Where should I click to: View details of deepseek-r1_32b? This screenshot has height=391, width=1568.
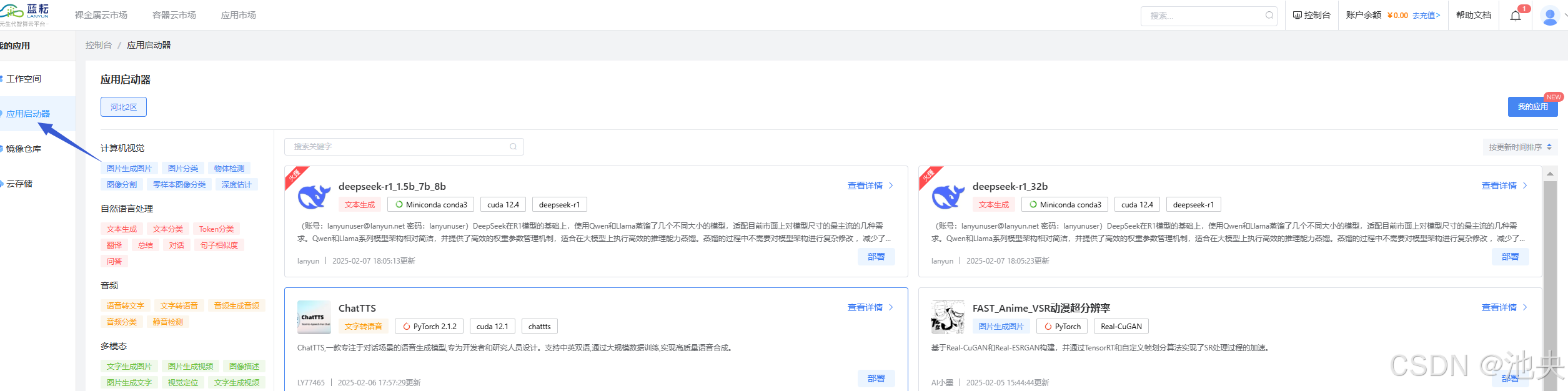coord(1504,186)
